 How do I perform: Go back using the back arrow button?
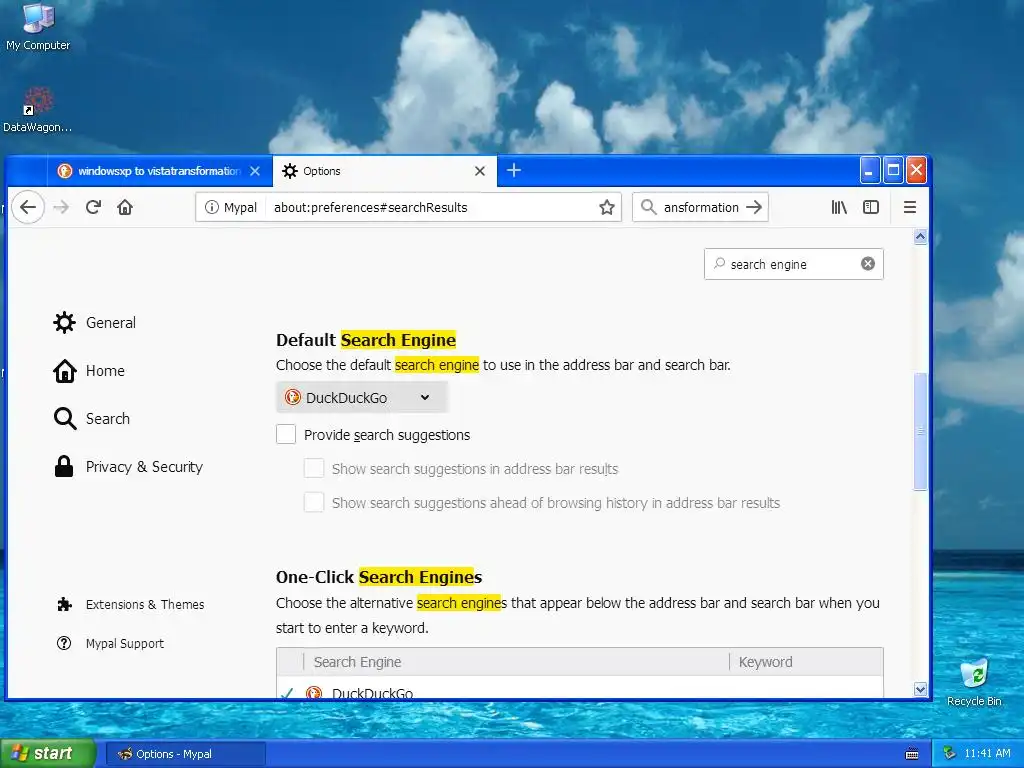28,208
